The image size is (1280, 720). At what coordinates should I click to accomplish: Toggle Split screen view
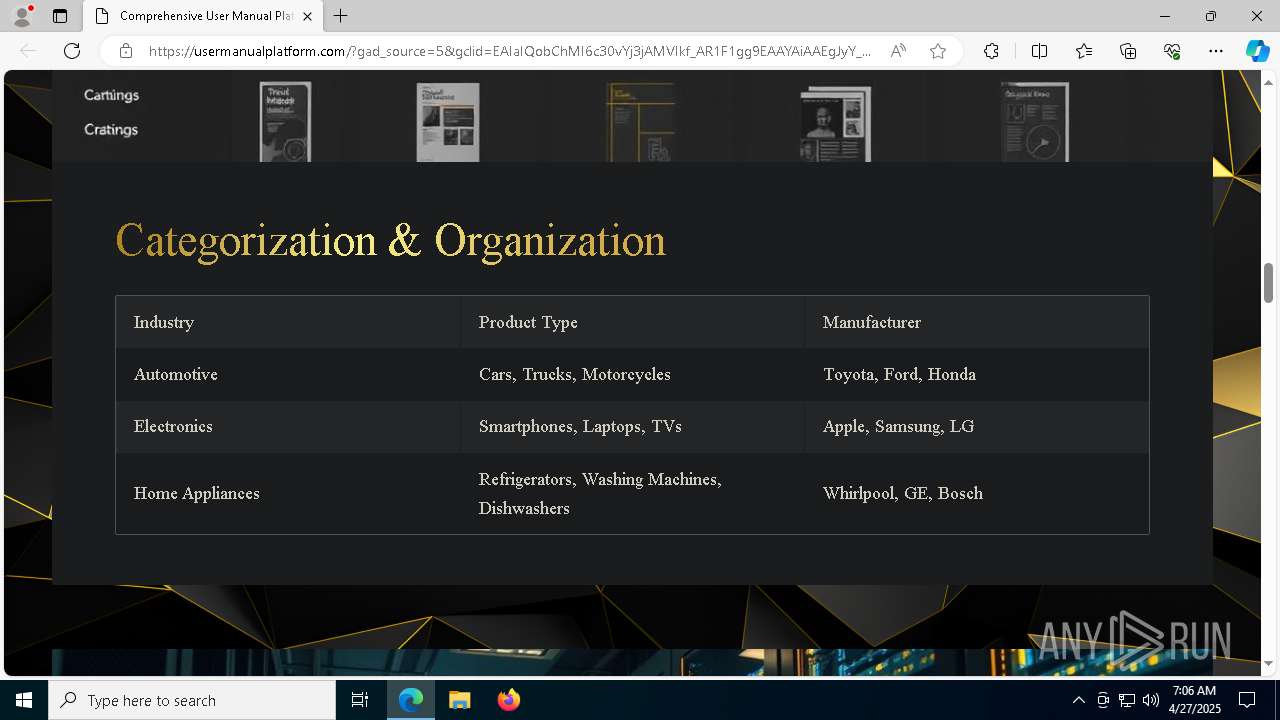(x=1039, y=51)
